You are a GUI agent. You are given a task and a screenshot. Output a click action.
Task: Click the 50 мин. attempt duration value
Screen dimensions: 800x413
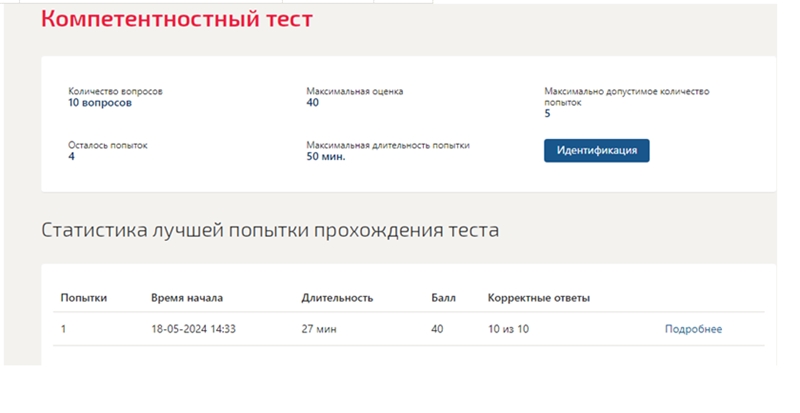326,157
